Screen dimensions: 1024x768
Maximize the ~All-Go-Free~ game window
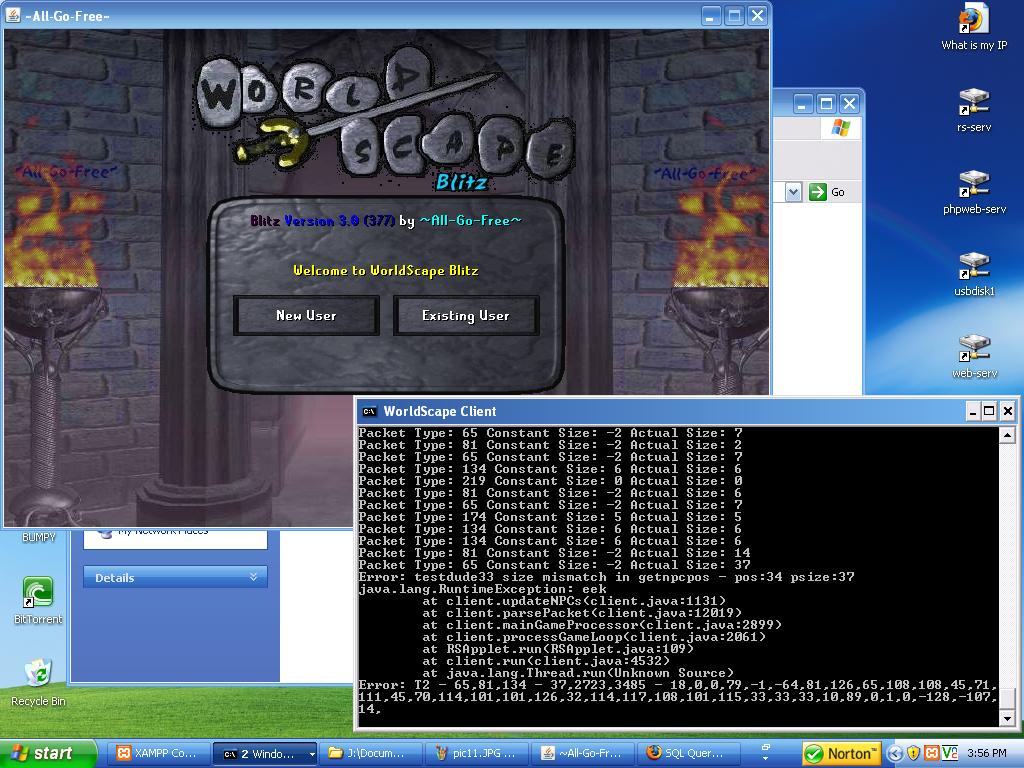pos(735,16)
